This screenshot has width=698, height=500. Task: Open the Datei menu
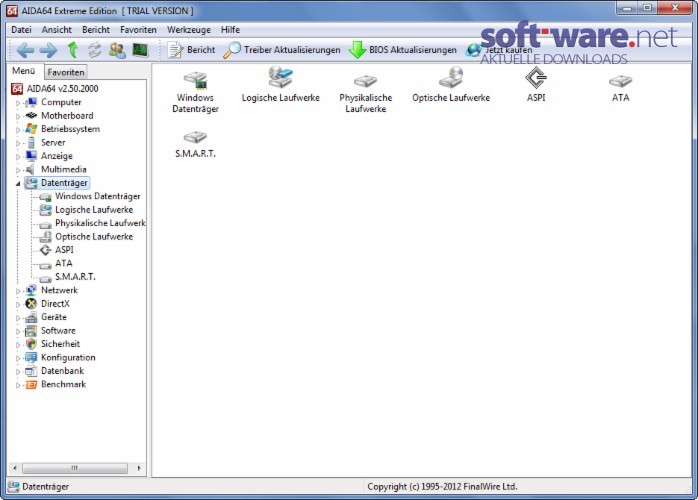(x=21, y=30)
